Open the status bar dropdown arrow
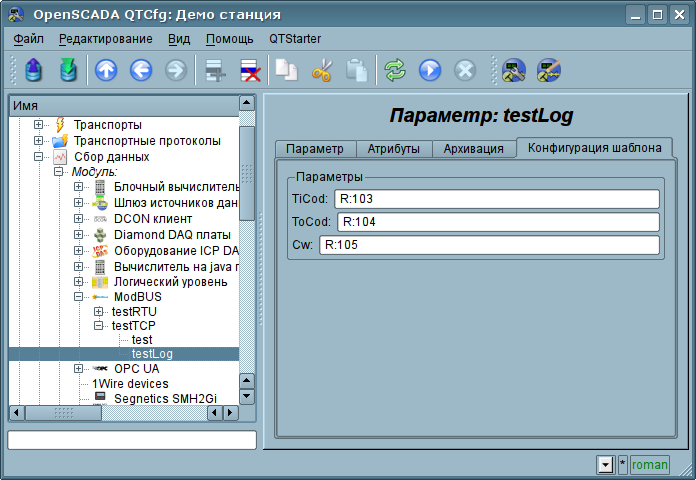The height and width of the screenshot is (480, 696). 604,465
